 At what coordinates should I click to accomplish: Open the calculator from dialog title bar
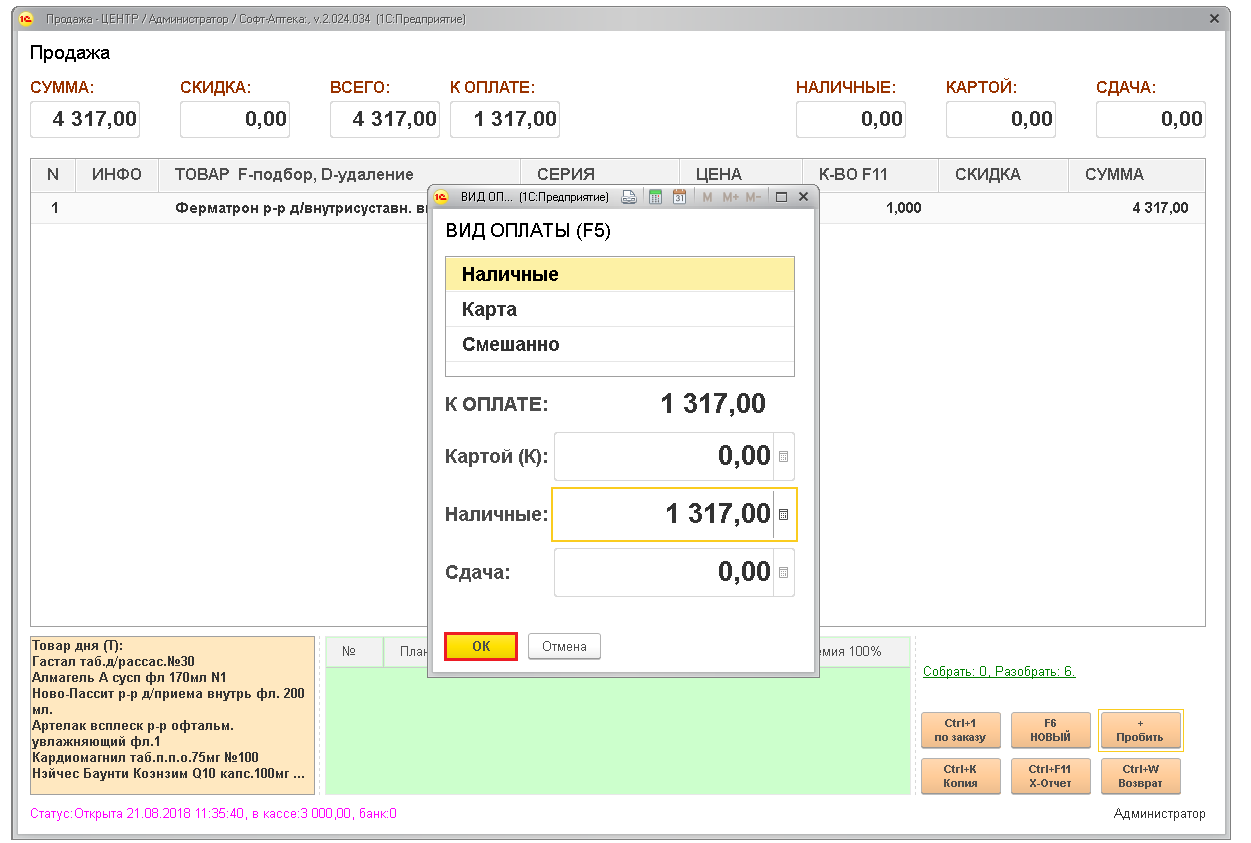tap(656, 197)
